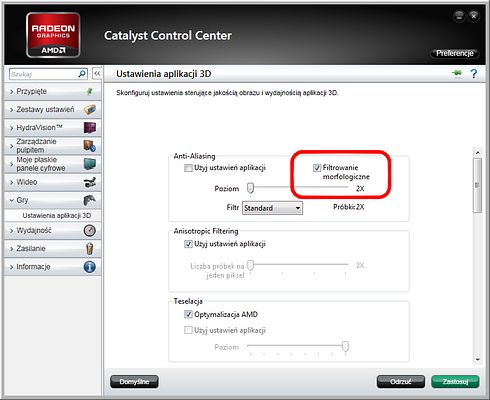Click the Zastosuj apply button

coord(455,382)
